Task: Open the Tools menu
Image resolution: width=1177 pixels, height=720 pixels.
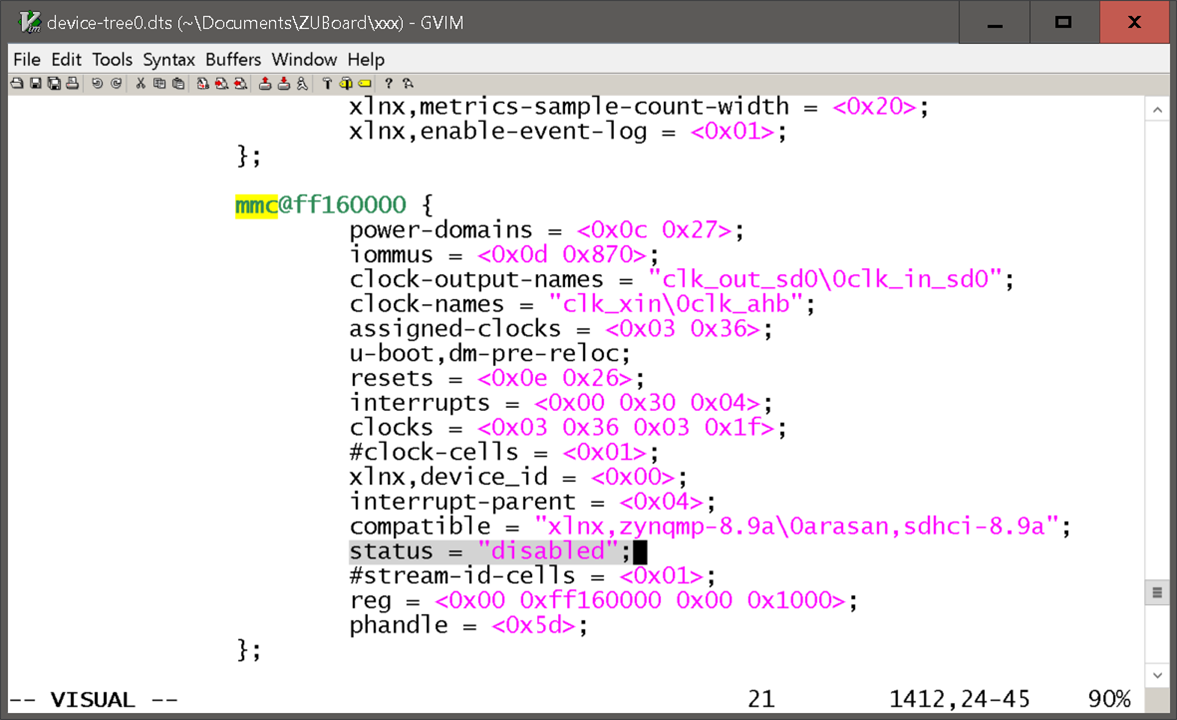Action: pos(112,59)
